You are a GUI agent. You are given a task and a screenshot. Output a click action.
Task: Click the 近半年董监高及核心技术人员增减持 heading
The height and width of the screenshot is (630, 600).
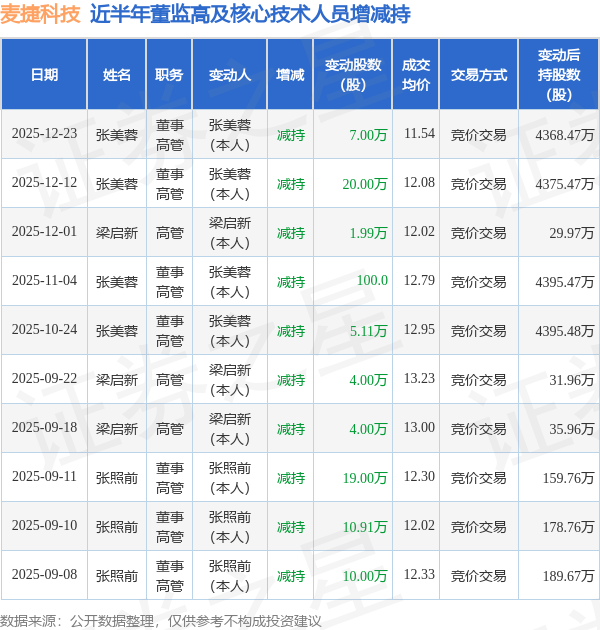tap(250, 14)
